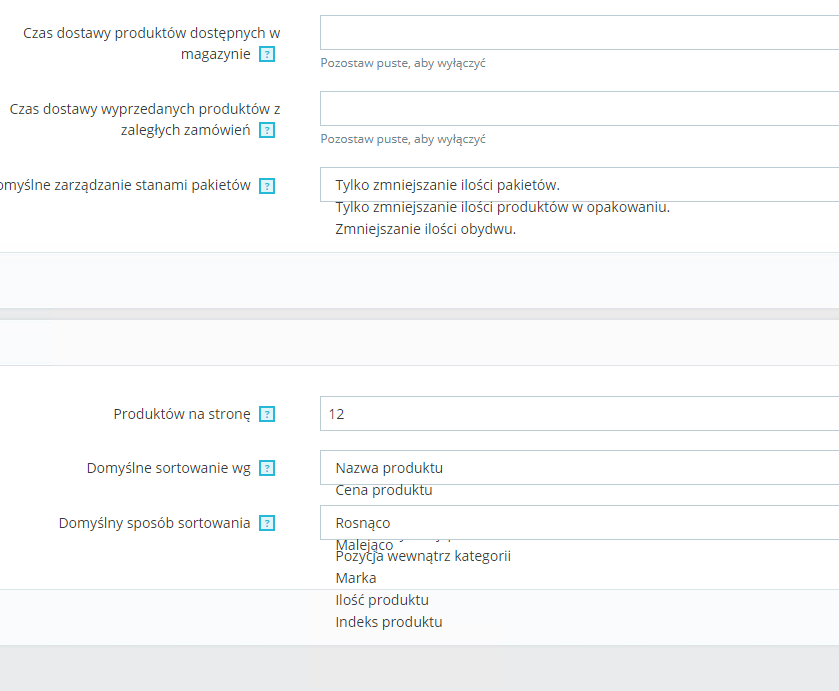Pick 'Marka' from the sort list
The image size is (839, 691).
[356, 578]
